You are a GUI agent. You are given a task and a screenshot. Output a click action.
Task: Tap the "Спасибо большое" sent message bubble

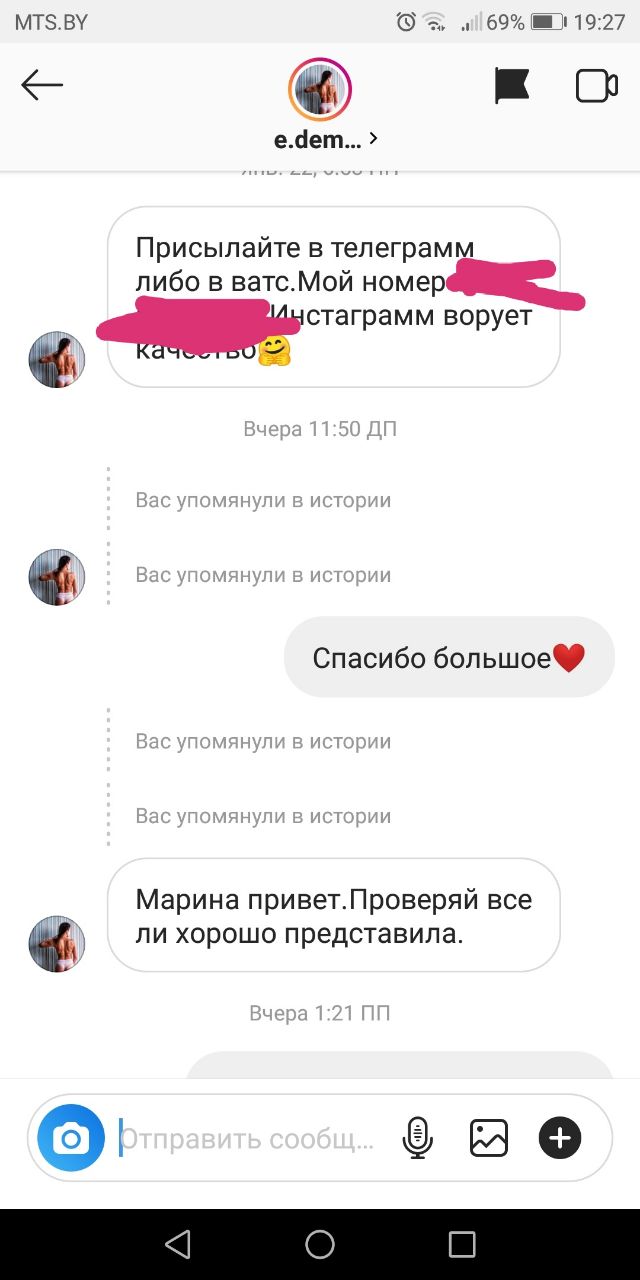[x=449, y=657]
